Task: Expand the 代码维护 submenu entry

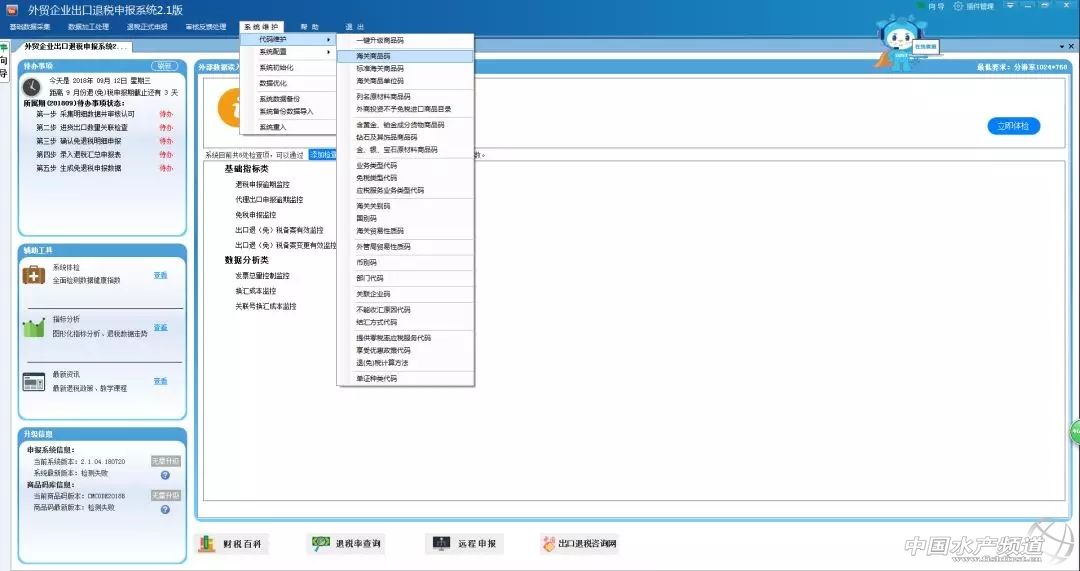Action: (x=290, y=39)
